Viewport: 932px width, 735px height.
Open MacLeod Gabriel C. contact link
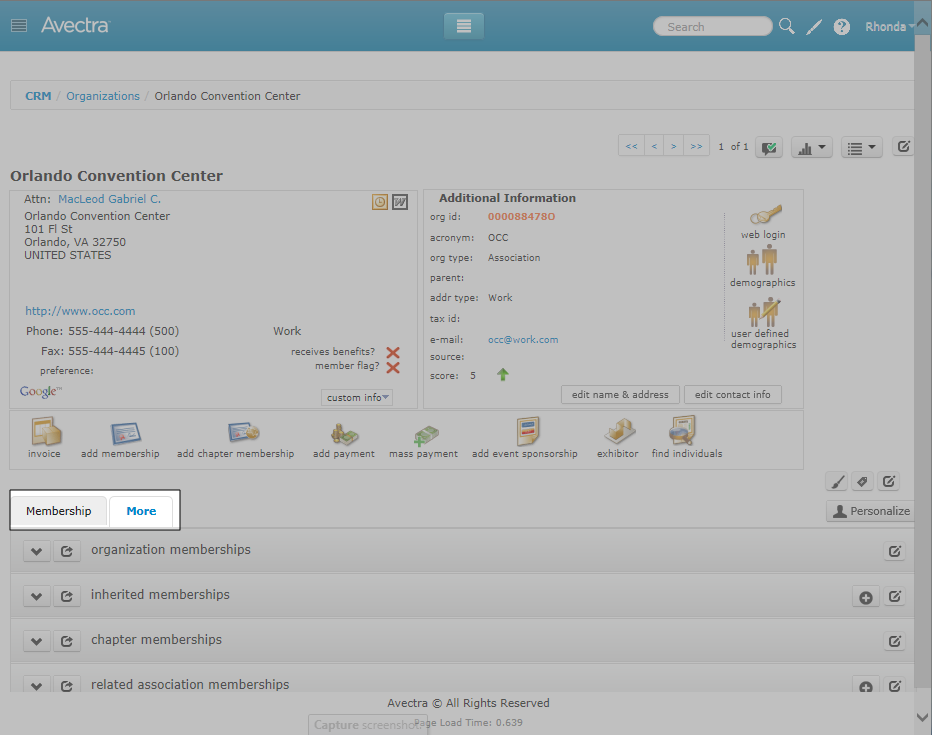pos(109,199)
